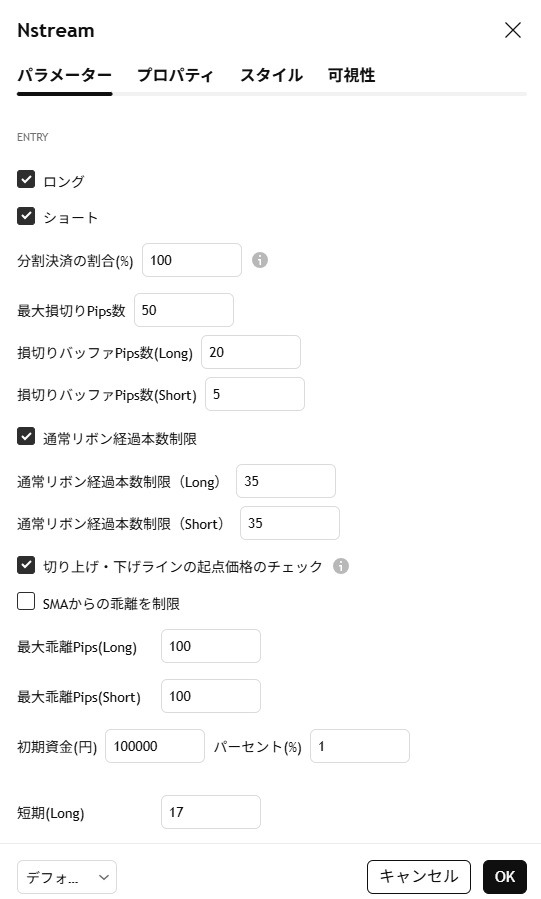Select the 初期資金(円) input field
This screenshot has width=541, height=899.
point(155,746)
